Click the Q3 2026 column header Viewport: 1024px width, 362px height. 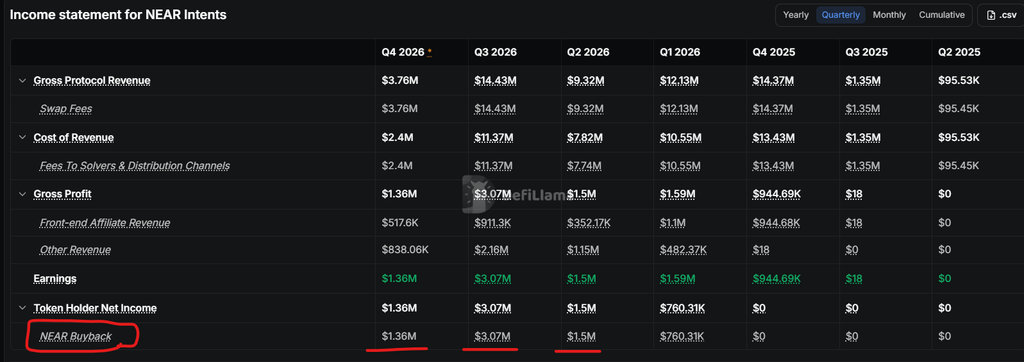click(496, 52)
